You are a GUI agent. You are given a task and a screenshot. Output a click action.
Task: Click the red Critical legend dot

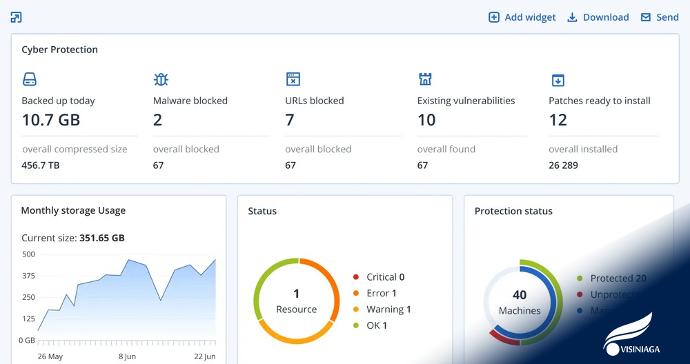coord(356,277)
